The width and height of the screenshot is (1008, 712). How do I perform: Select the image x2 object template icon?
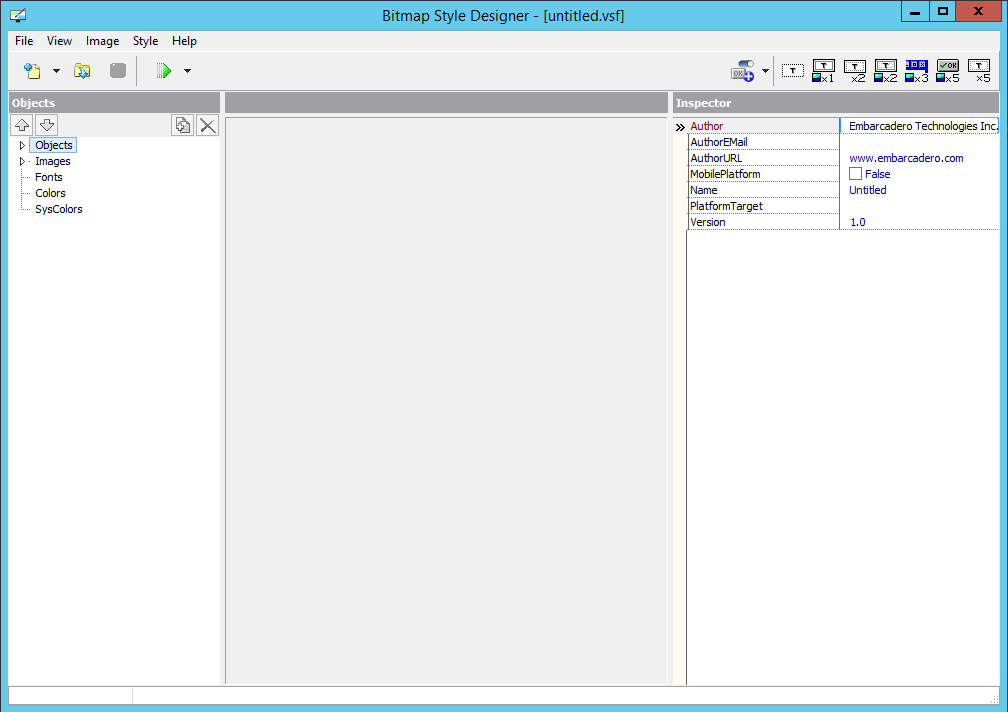click(x=886, y=71)
